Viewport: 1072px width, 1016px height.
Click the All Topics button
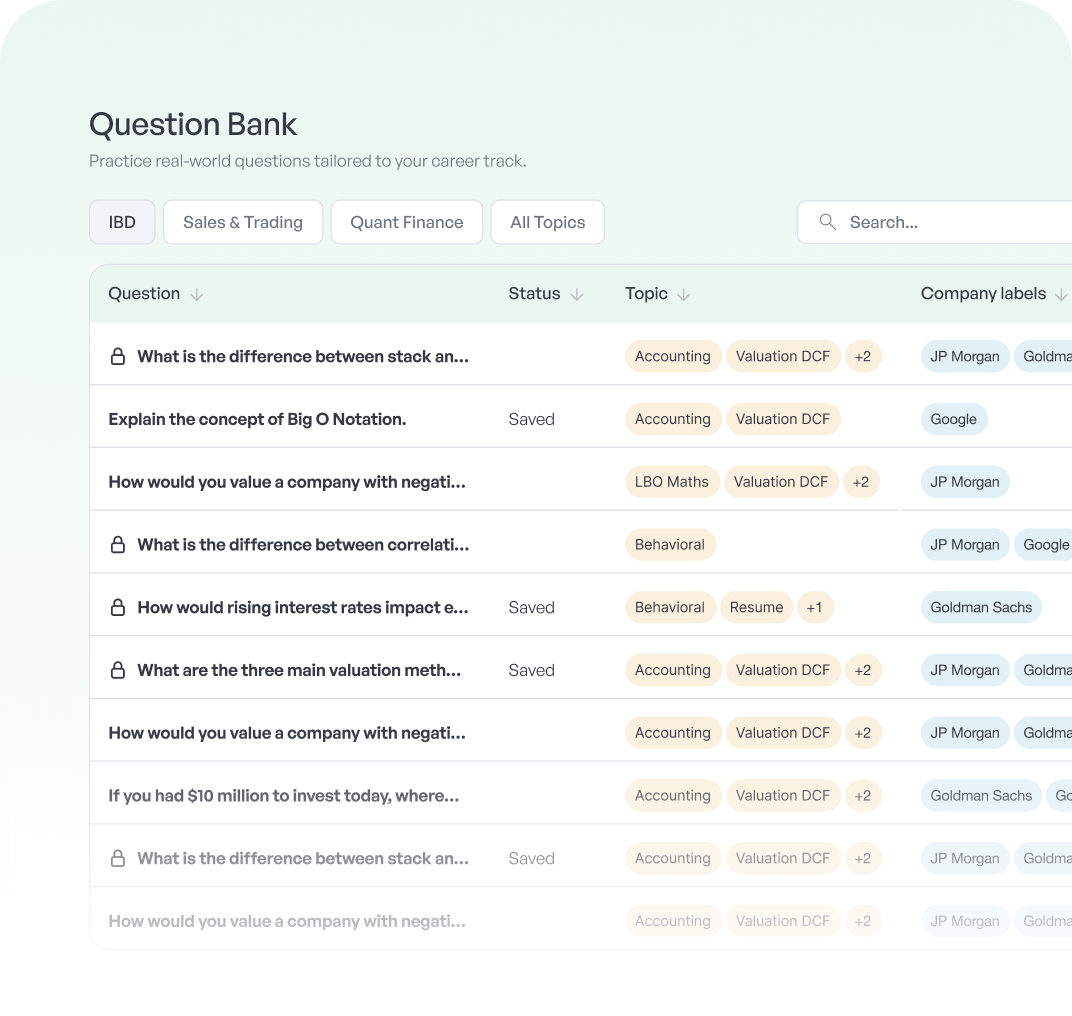point(547,222)
